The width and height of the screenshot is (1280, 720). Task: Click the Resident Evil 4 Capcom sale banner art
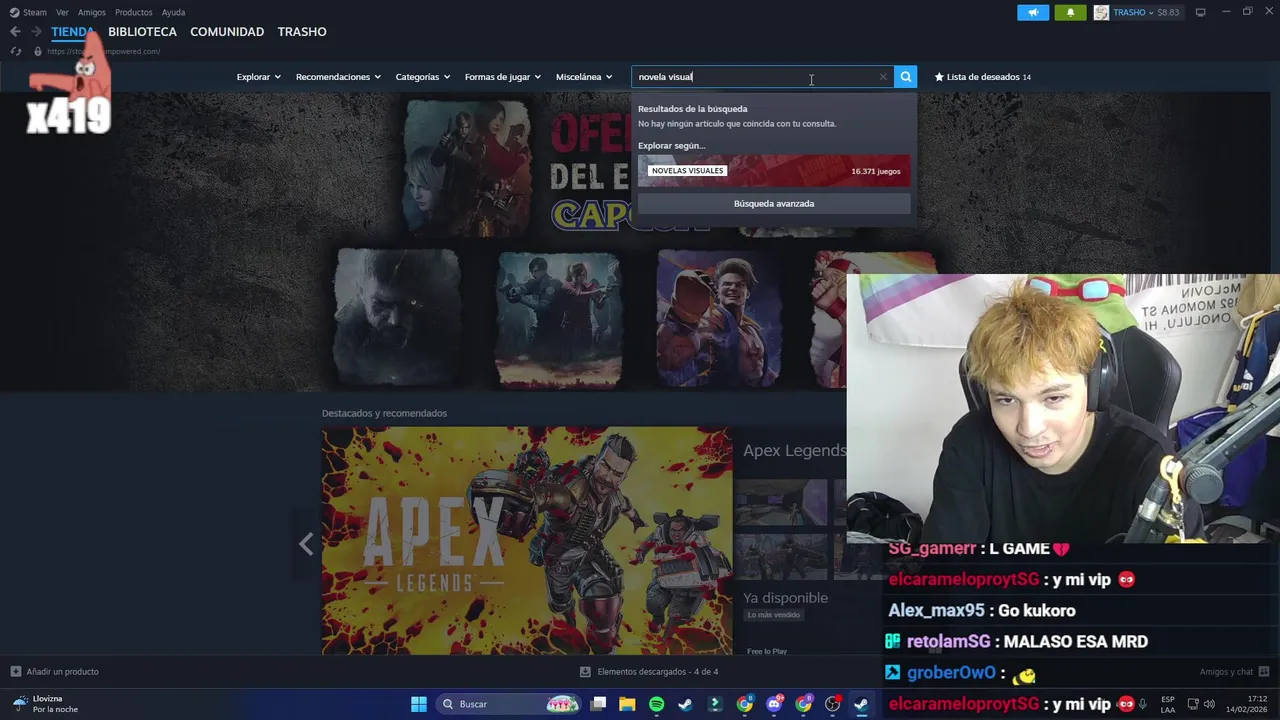pos(467,168)
